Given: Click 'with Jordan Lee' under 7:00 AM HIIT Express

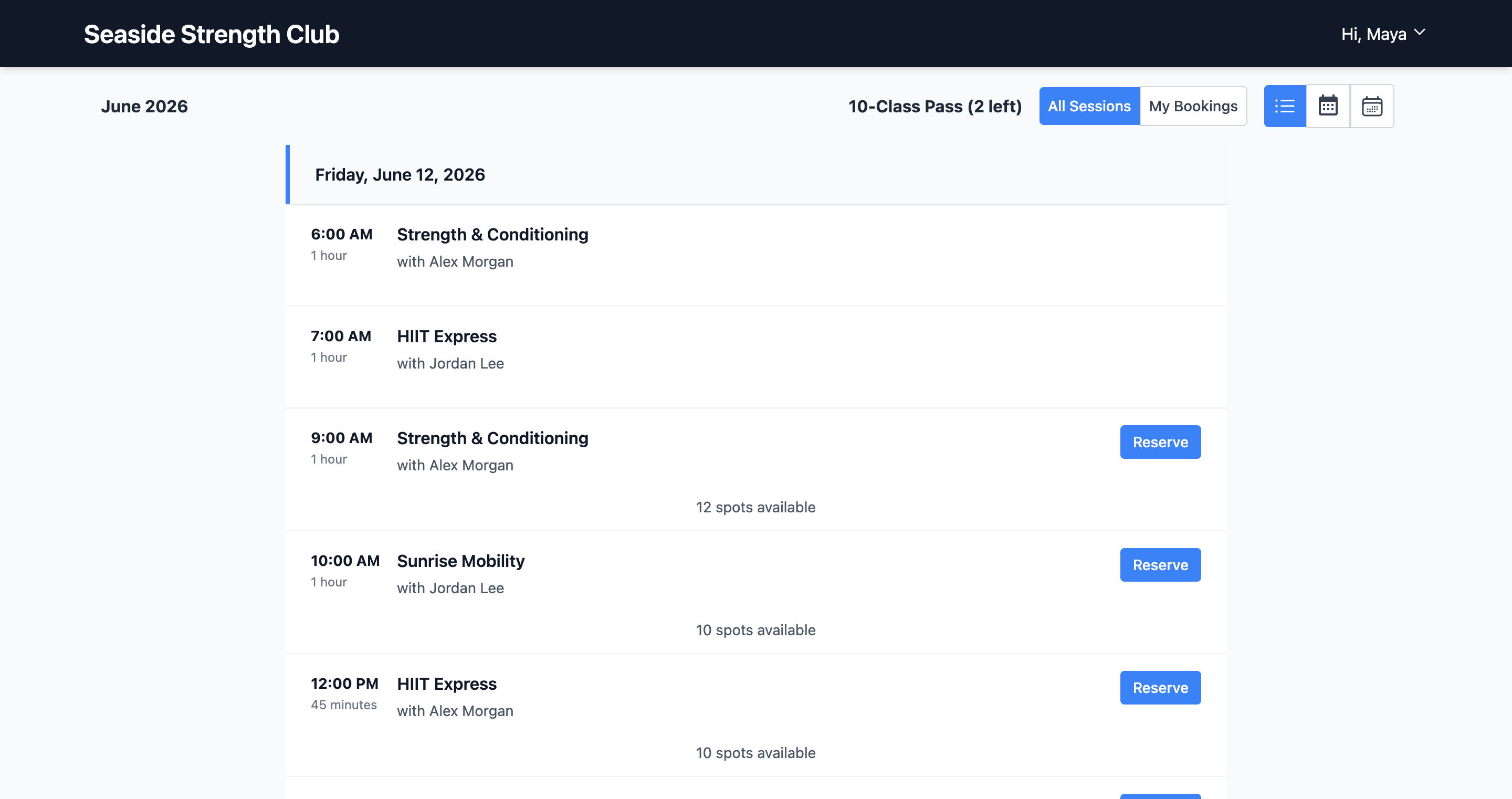Looking at the screenshot, I should click(450, 363).
